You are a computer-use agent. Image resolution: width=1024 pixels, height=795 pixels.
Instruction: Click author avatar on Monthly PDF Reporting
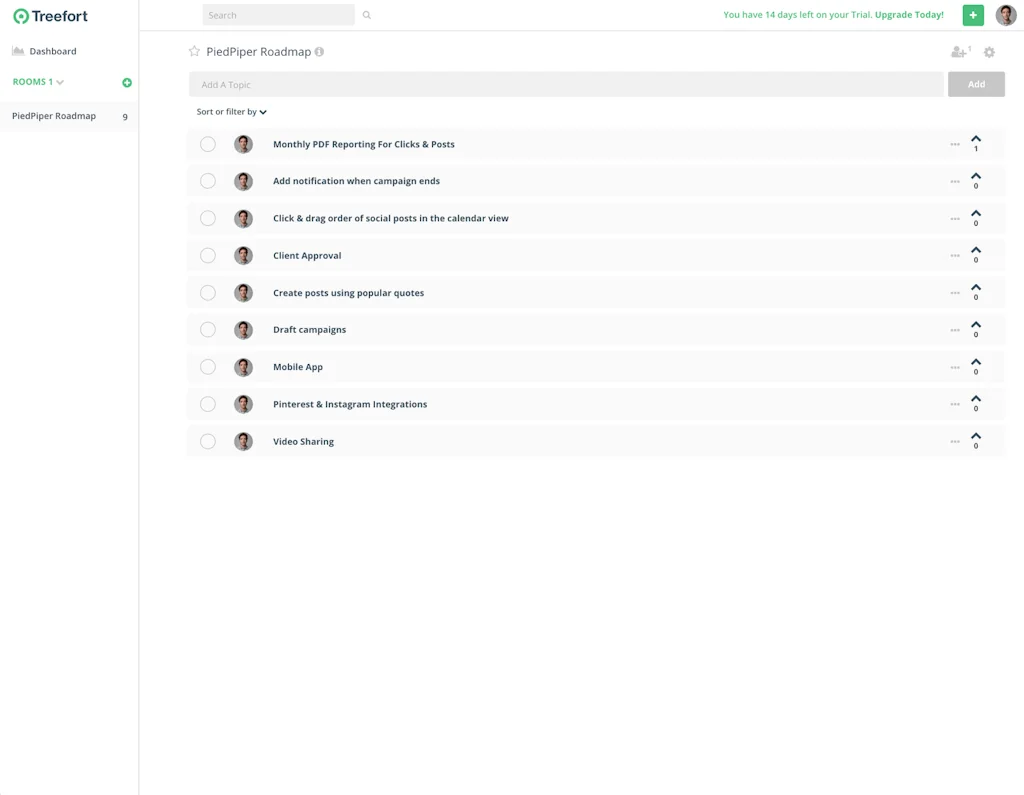point(244,144)
